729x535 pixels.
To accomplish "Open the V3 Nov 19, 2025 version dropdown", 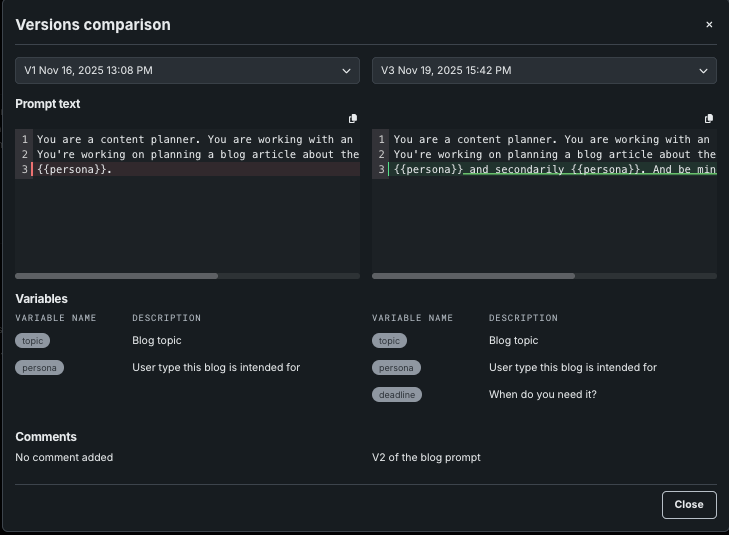I will [x=544, y=71].
